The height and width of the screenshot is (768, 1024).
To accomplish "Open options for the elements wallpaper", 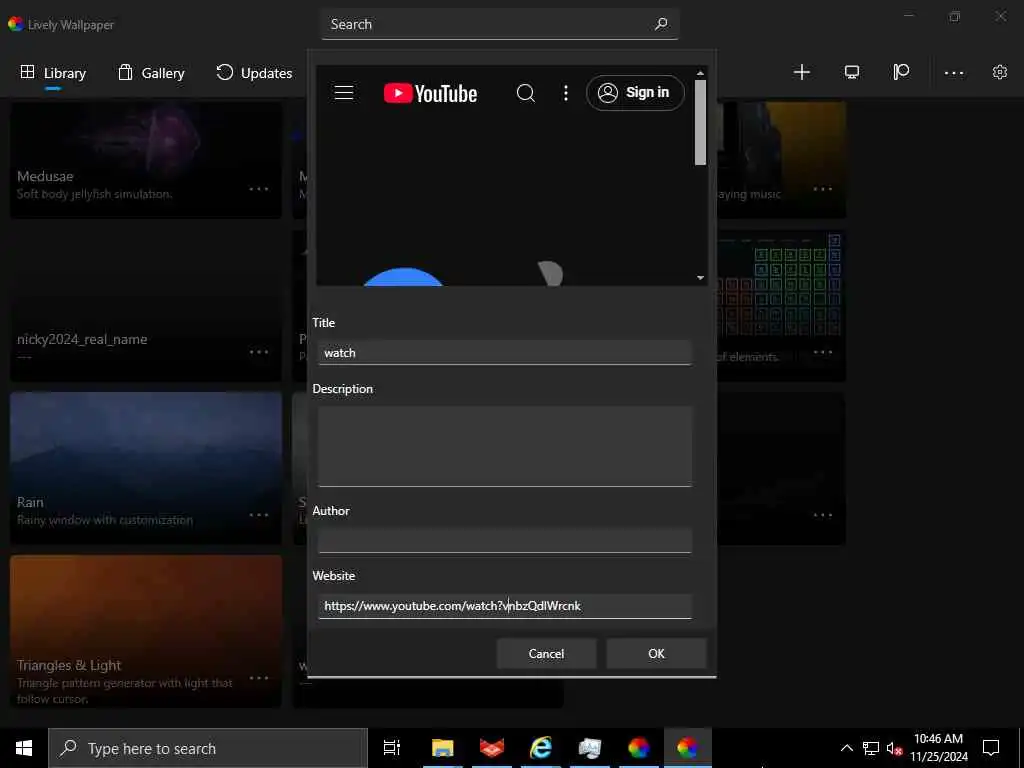I will click(823, 352).
